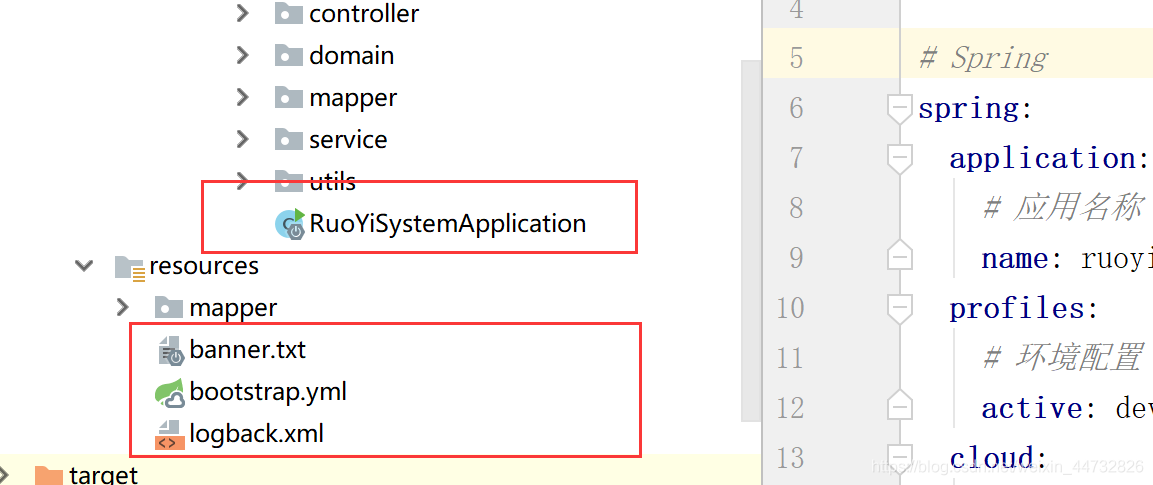Expand the mapper folder under resources
The width and height of the screenshot is (1153, 485).
click(x=122, y=307)
